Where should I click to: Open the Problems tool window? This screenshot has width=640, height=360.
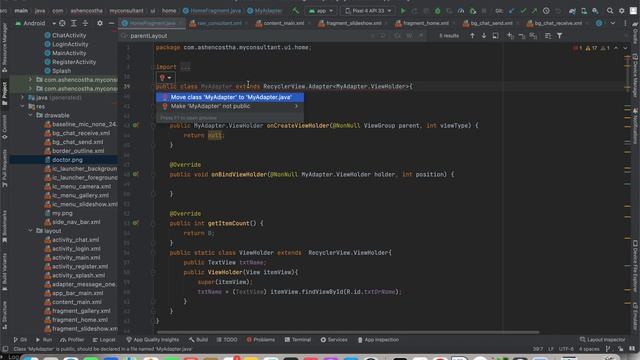pos(261,340)
